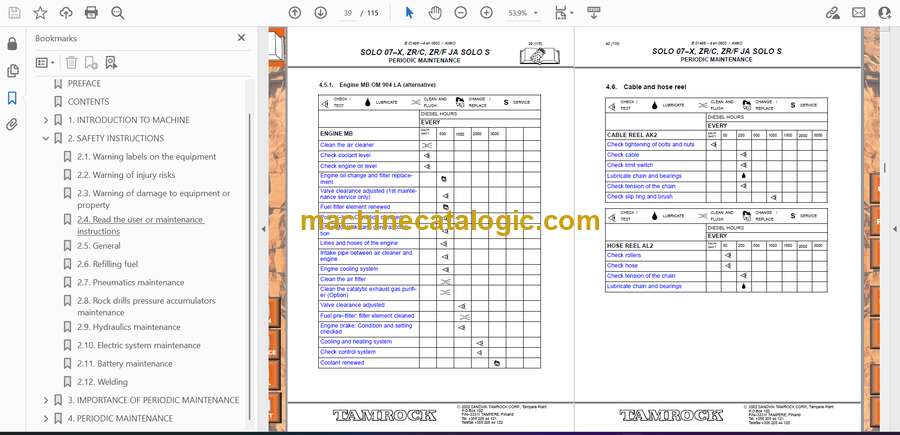Follow the 'Coolant renewed' link
Screen dimensions: 900x435
pos(342,363)
